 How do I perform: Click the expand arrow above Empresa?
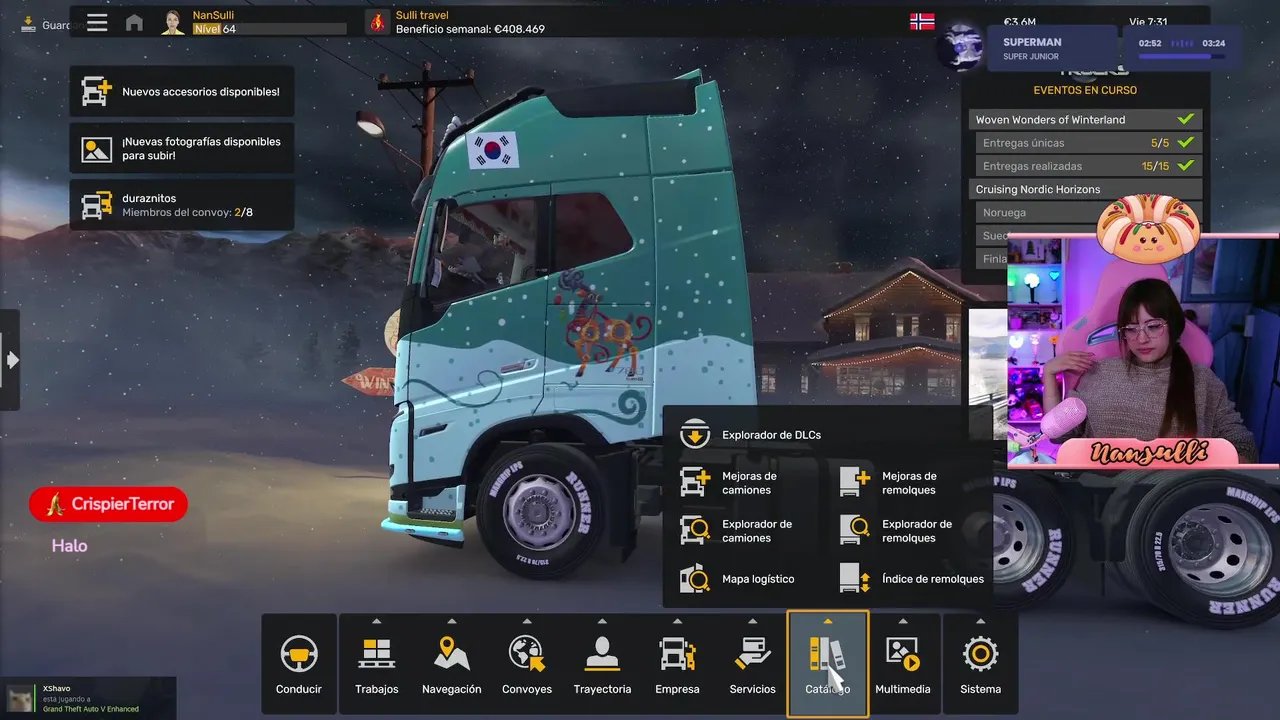pyautogui.click(x=677, y=621)
